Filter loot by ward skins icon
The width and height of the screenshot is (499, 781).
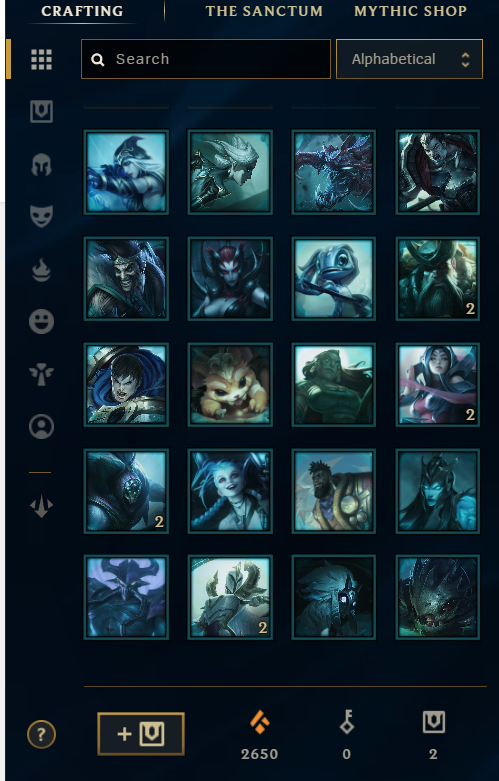(41, 374)
